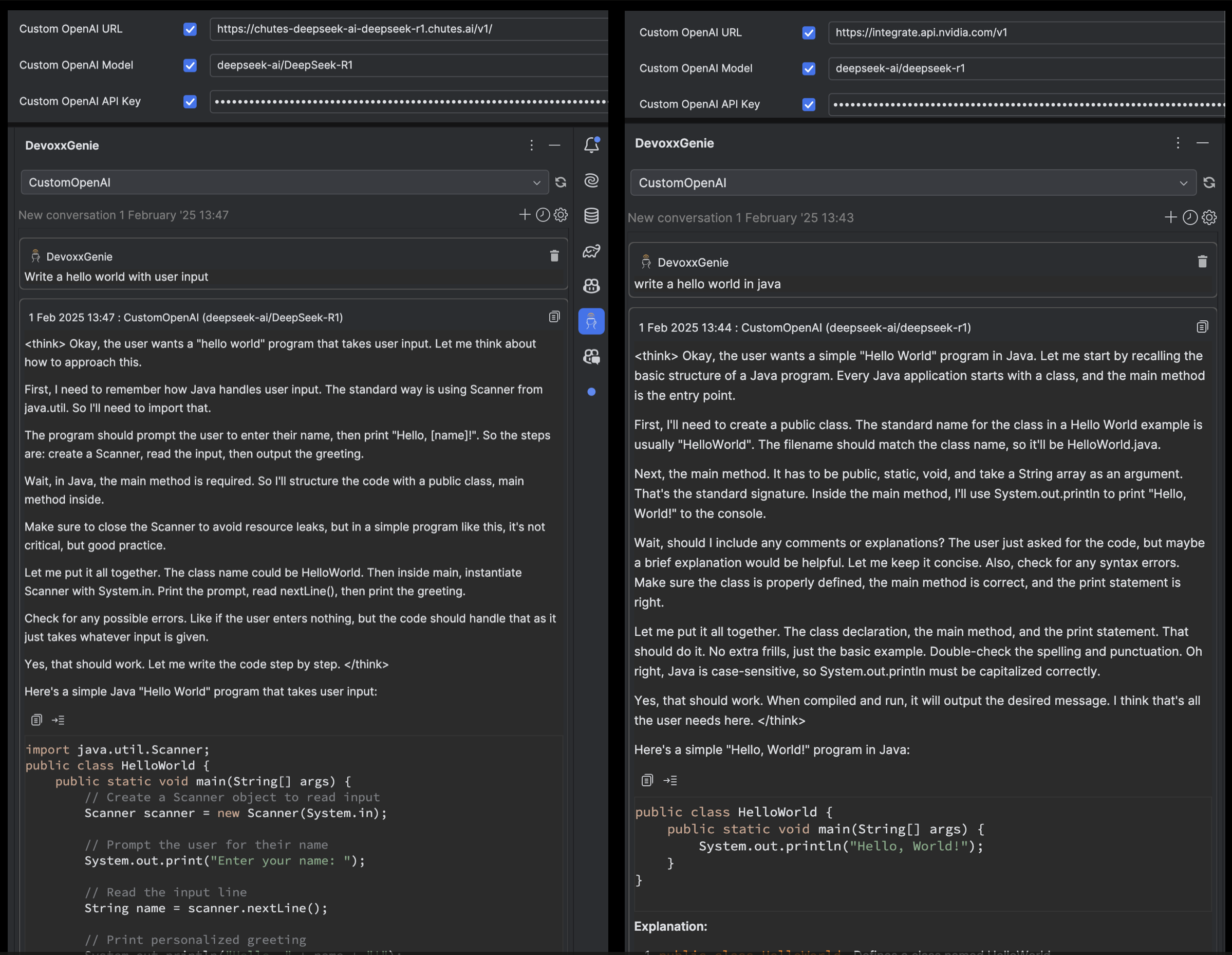Copy the left DeepSeek-R1 response text
Viewport: 1232px width, 955px height.
pos(554,317)
